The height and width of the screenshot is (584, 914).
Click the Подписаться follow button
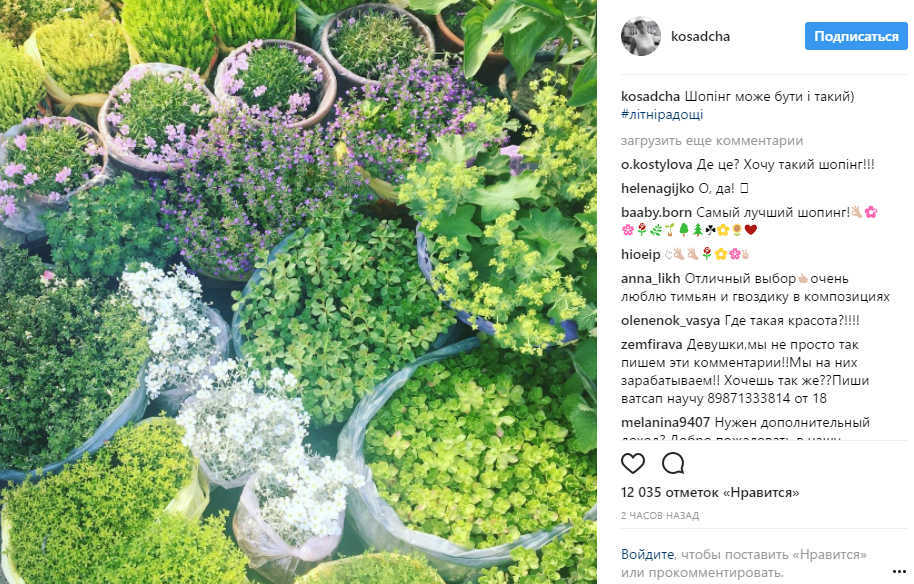click(x=856, y=36)
